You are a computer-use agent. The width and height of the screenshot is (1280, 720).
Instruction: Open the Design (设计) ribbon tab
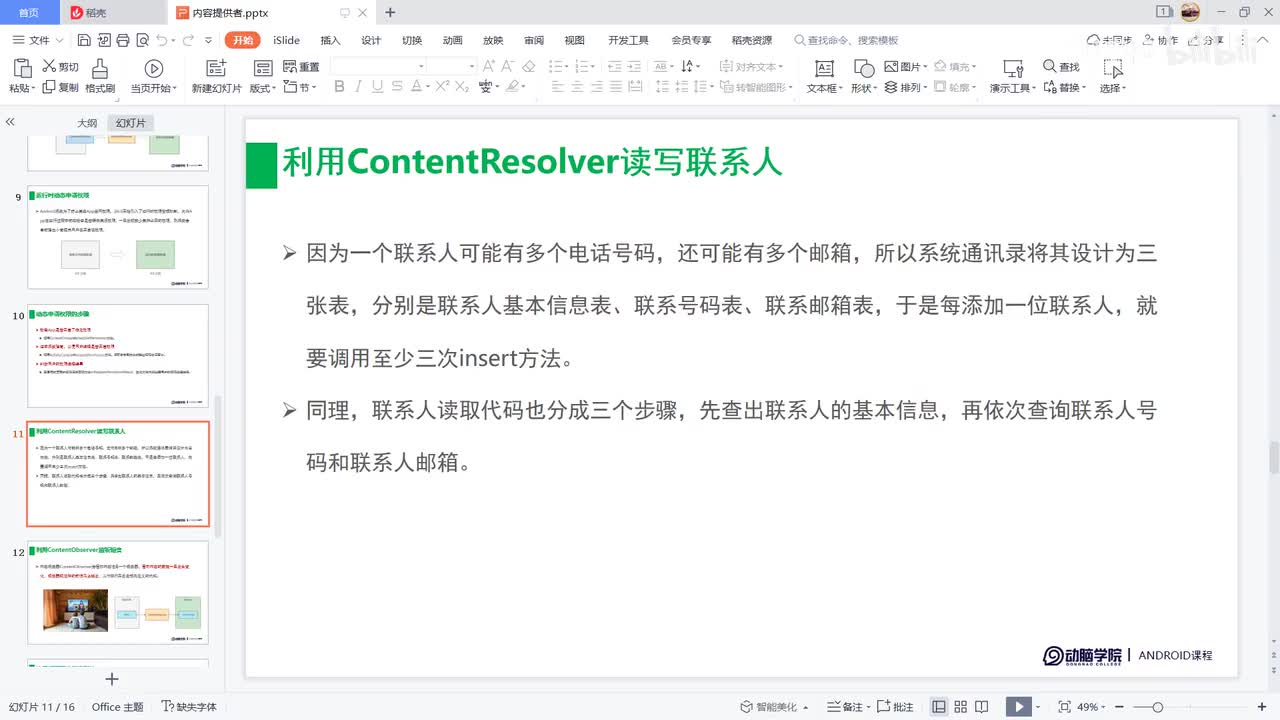pos(371,40)
